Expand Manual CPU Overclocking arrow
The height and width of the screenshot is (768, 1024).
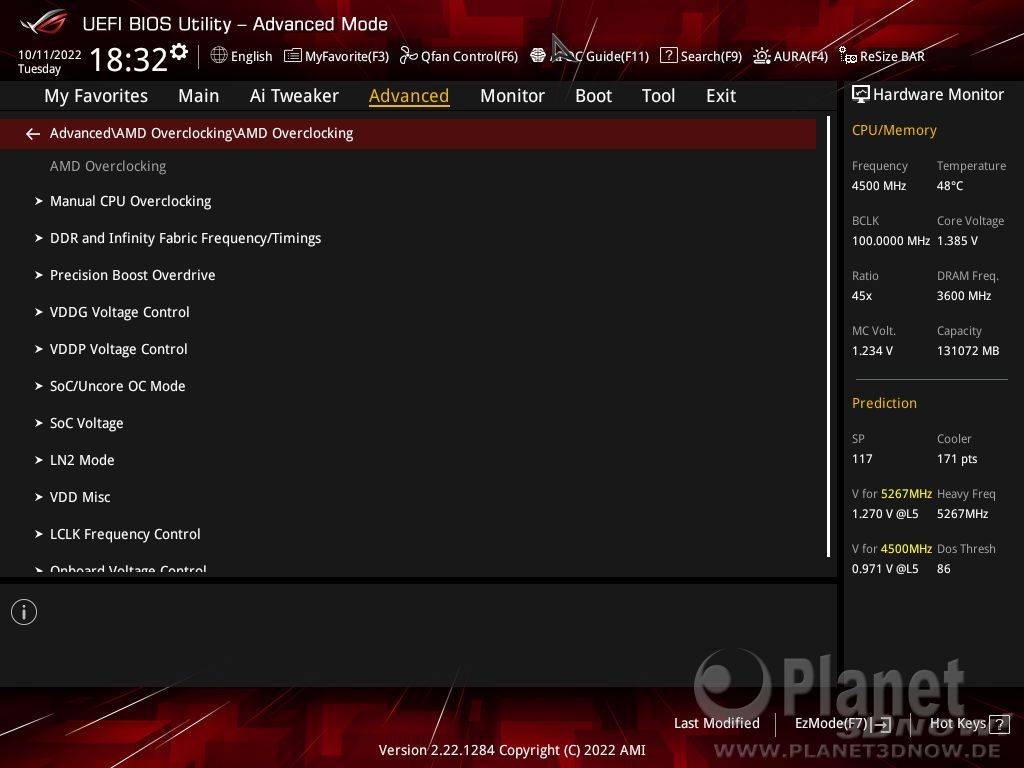pos(39,201)
